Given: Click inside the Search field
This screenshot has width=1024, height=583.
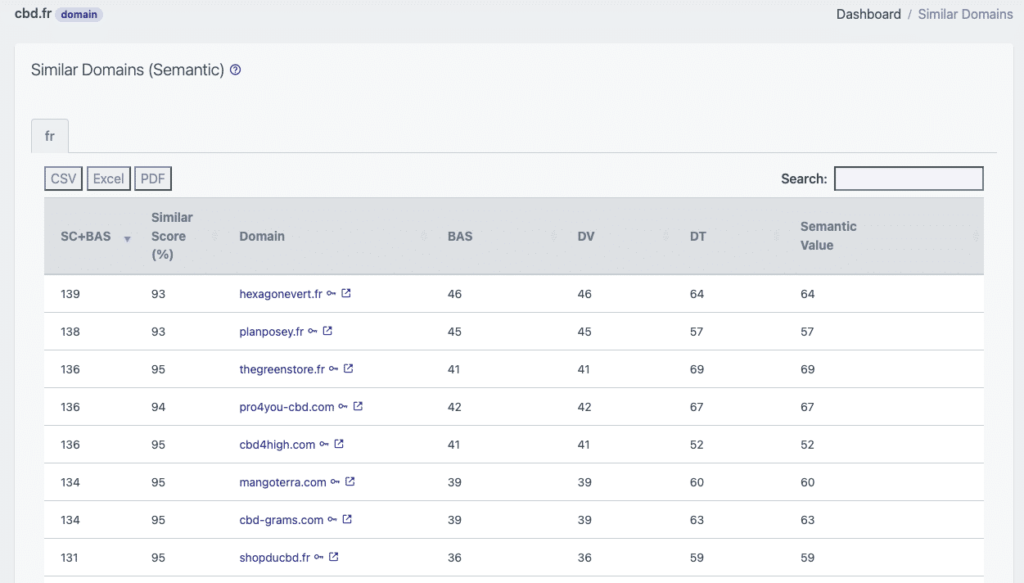Looking at the screenshot, I should coord(908,178).
